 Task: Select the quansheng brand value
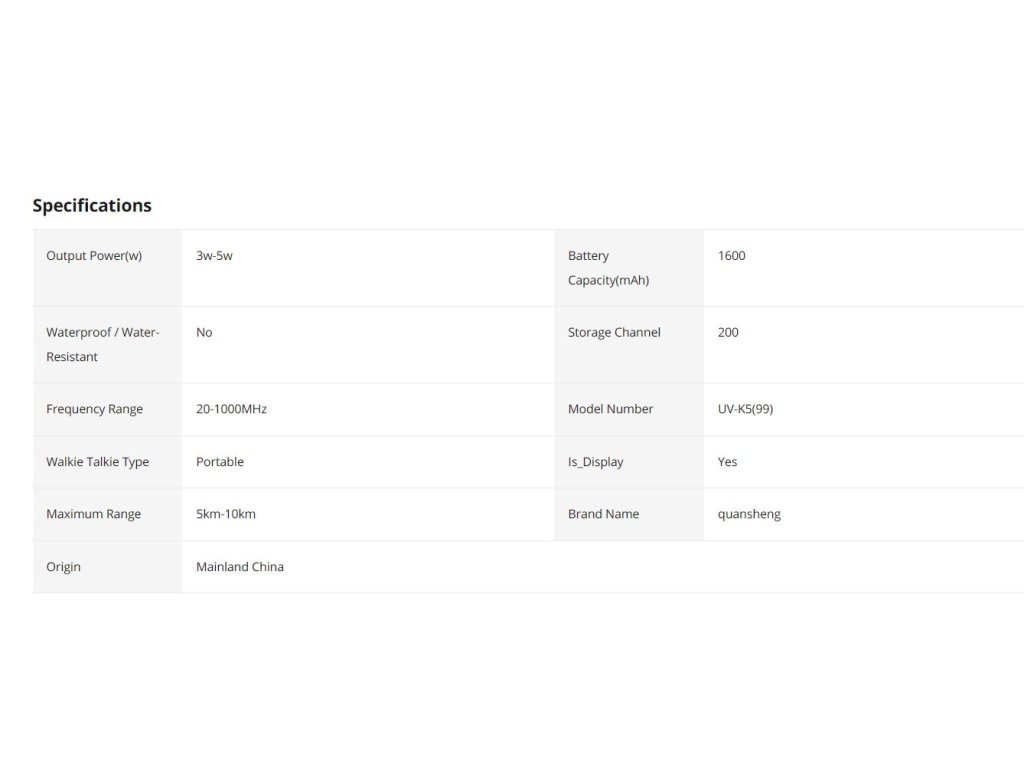pos(749,514)
